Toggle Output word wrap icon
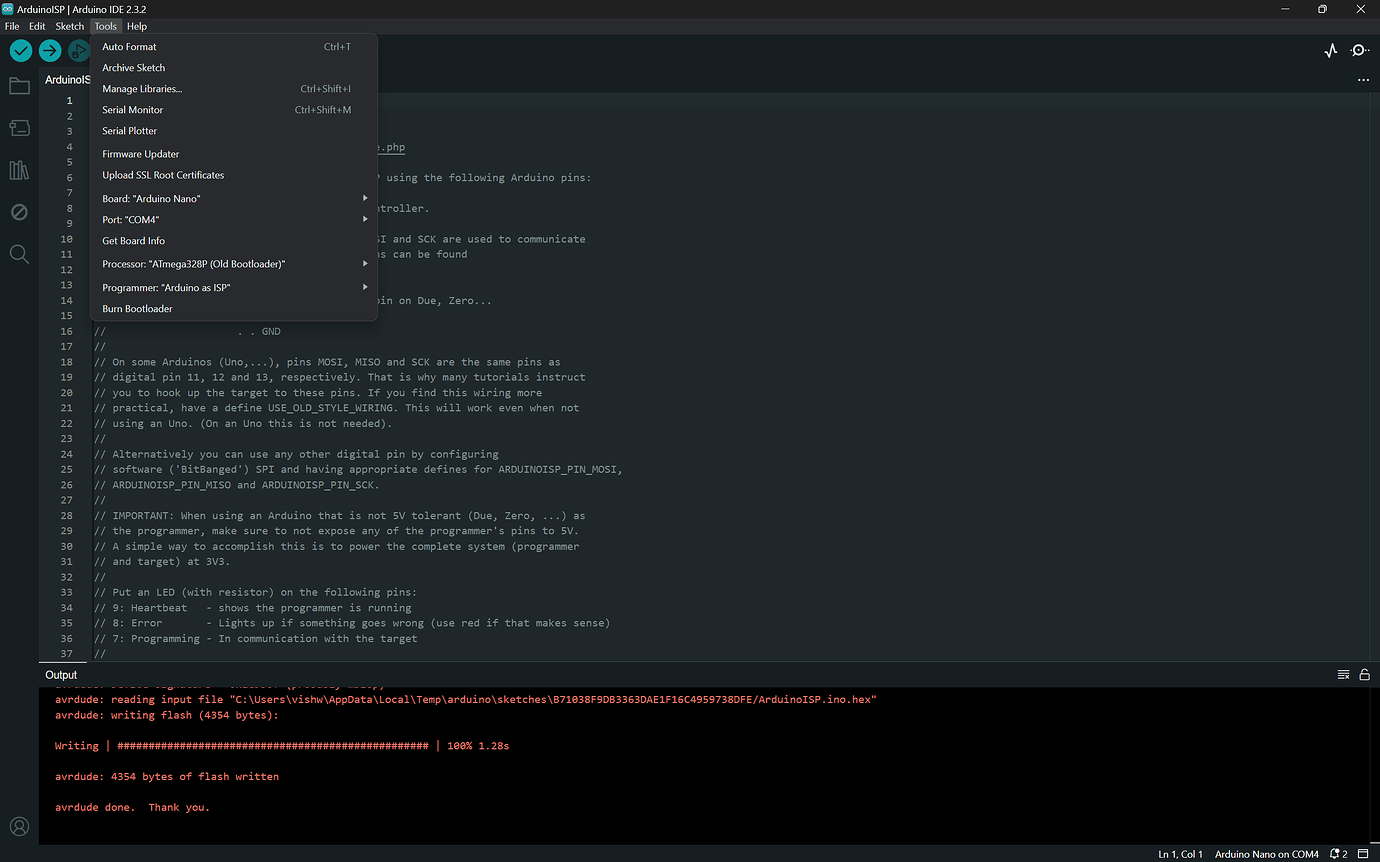 coord(1343,674)
